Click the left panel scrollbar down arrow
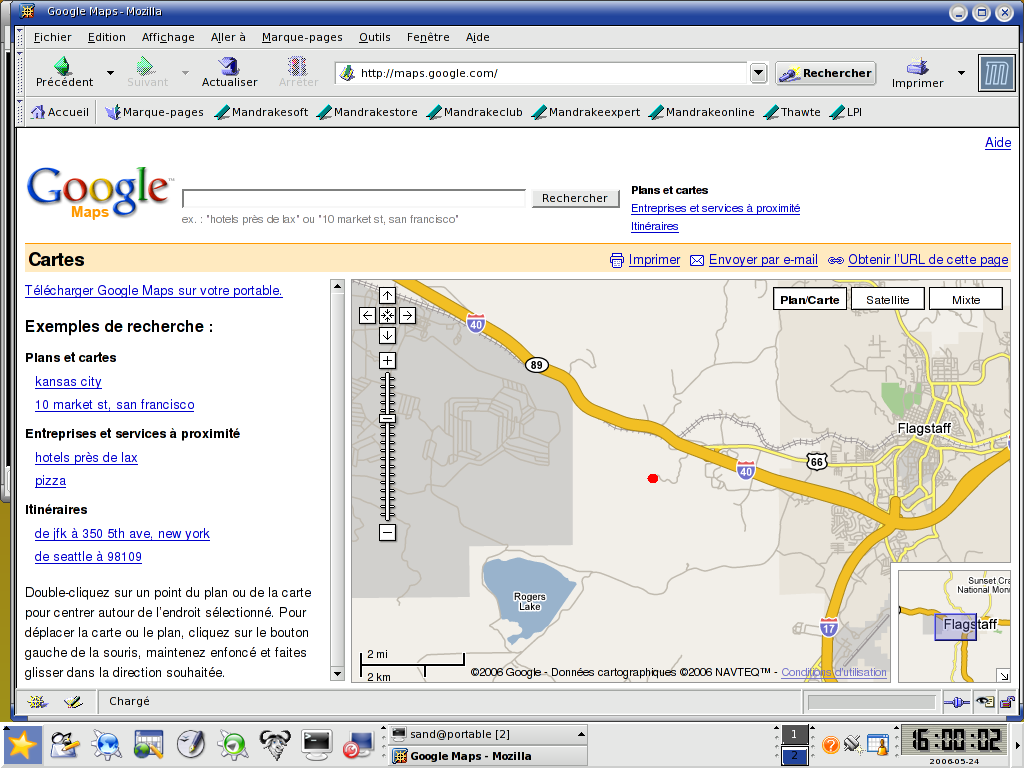The image size is (1024, 768). point(338,674)
